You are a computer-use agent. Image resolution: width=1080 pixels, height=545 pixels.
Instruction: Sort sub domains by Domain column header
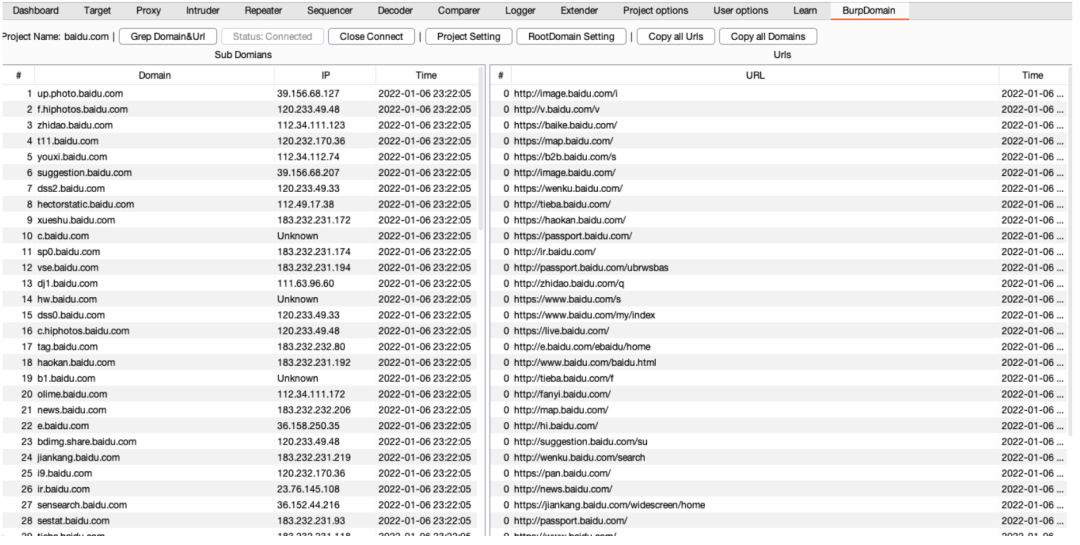coord(154,75)
